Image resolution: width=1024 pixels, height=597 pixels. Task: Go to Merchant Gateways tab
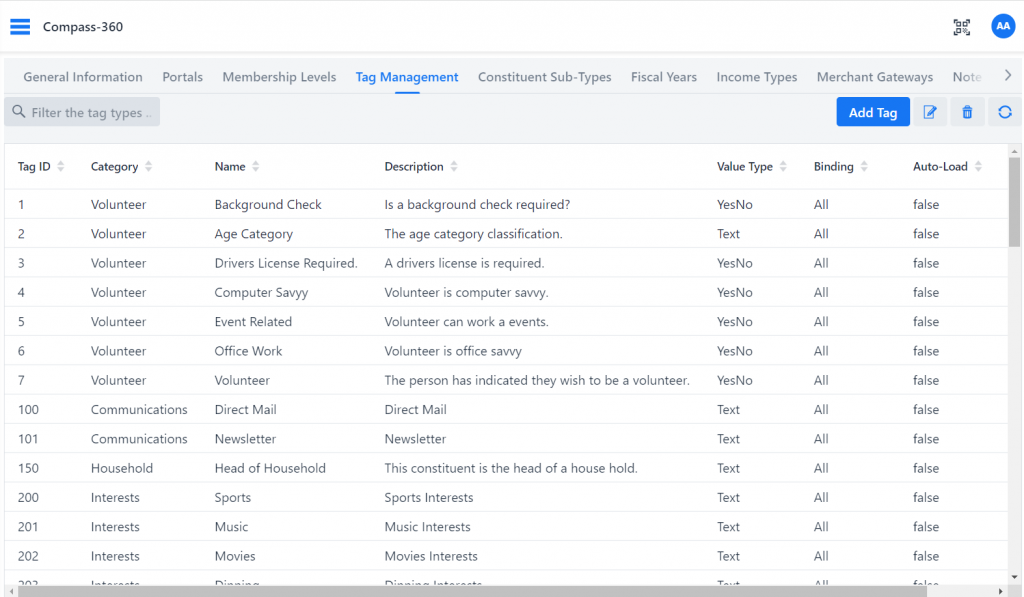874,77
